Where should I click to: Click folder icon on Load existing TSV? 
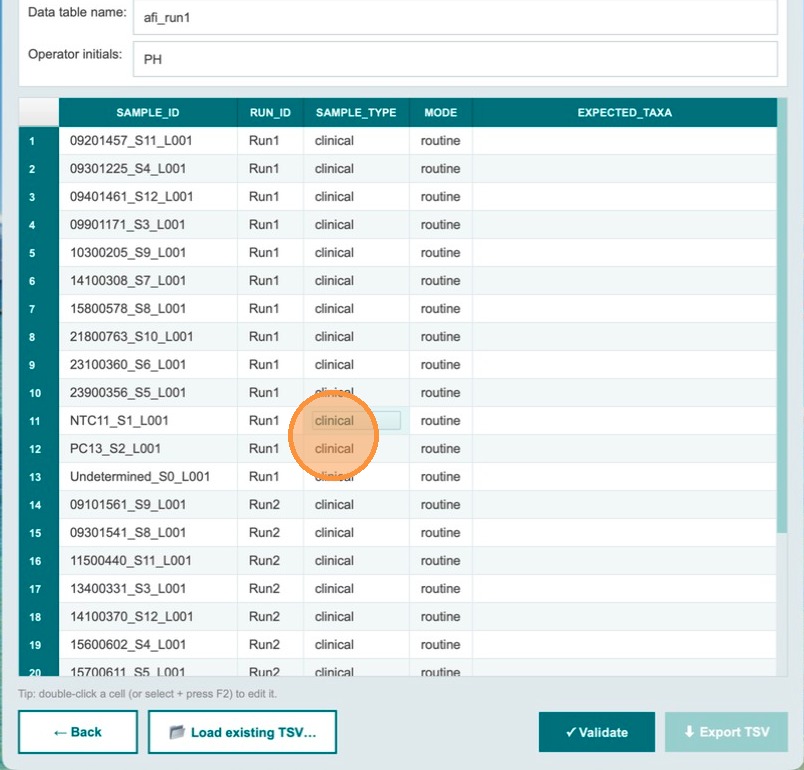(177, 732)
